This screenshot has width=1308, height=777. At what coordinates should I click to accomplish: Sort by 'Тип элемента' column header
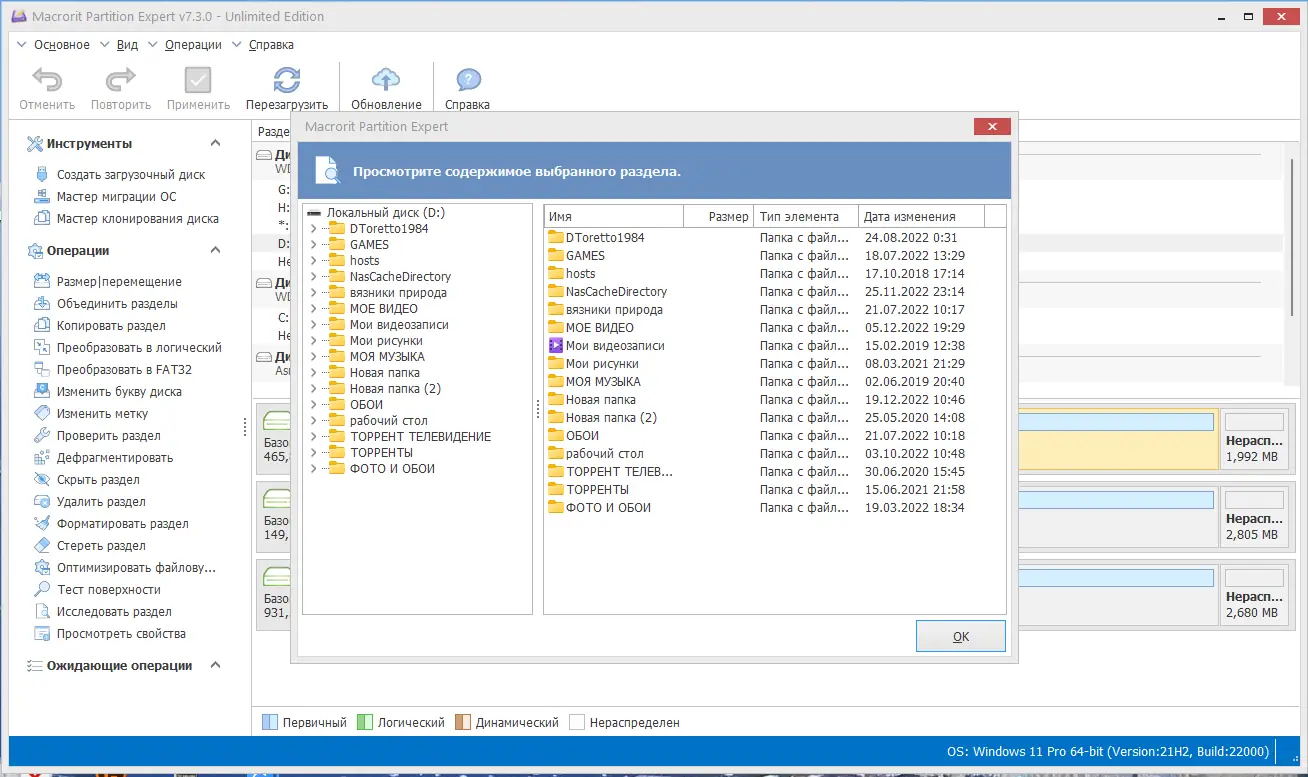coord(806,216)
